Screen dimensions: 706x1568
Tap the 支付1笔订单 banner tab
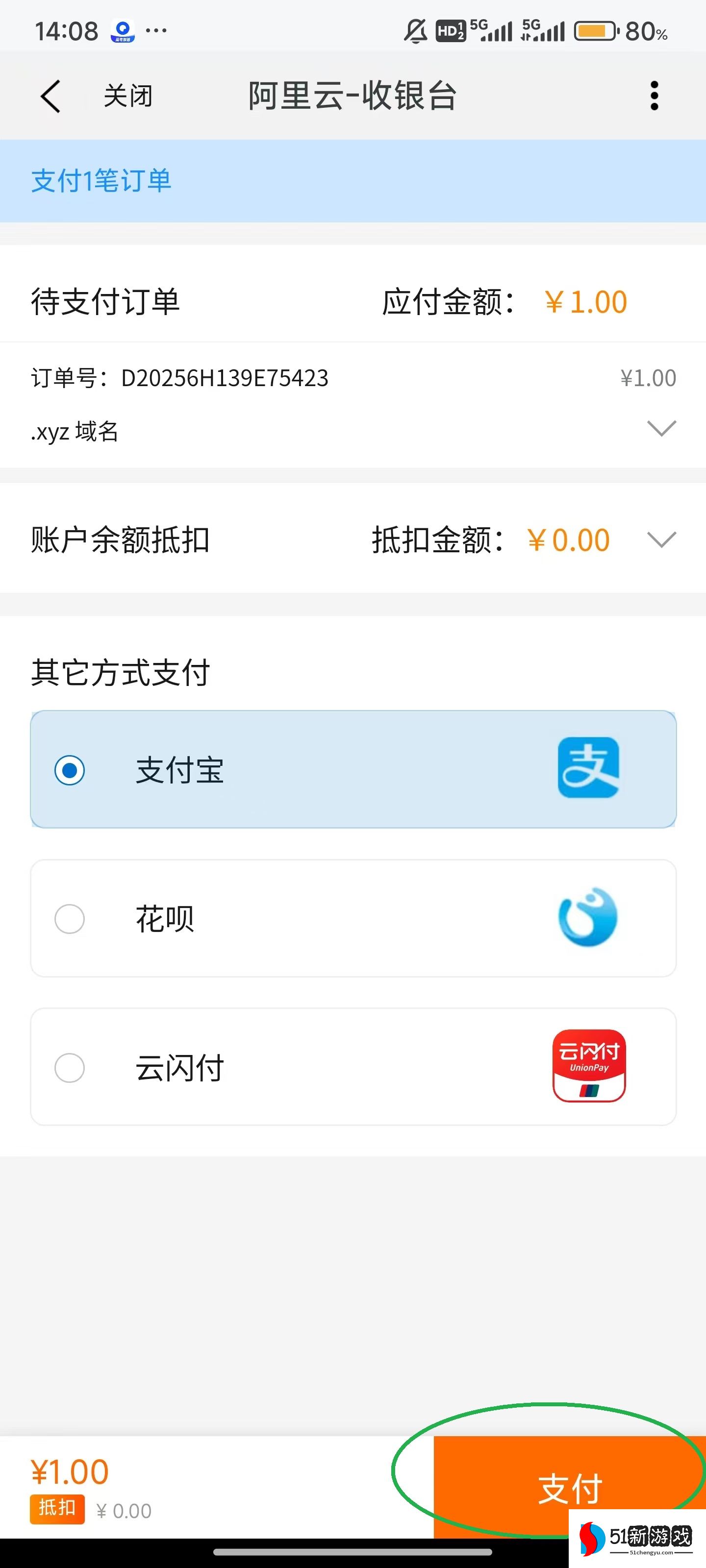point(101,181)
